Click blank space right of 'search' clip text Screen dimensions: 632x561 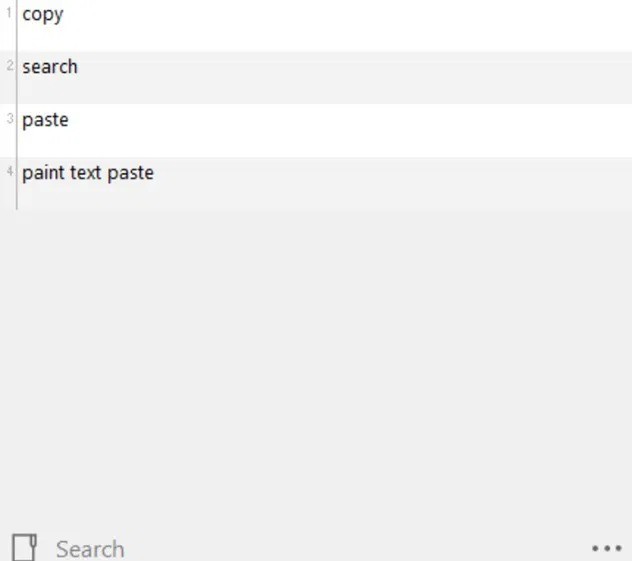point(350,75)
